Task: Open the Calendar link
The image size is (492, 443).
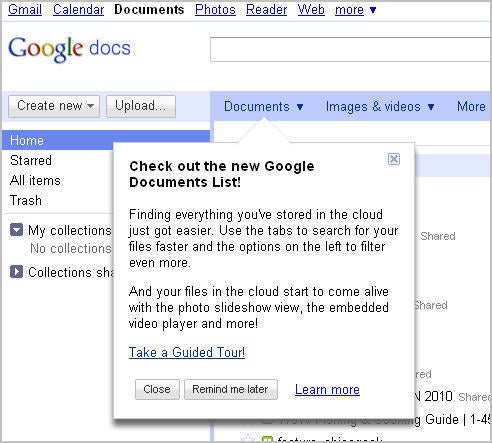Action: pyautogui.click(x=78, y=10)
